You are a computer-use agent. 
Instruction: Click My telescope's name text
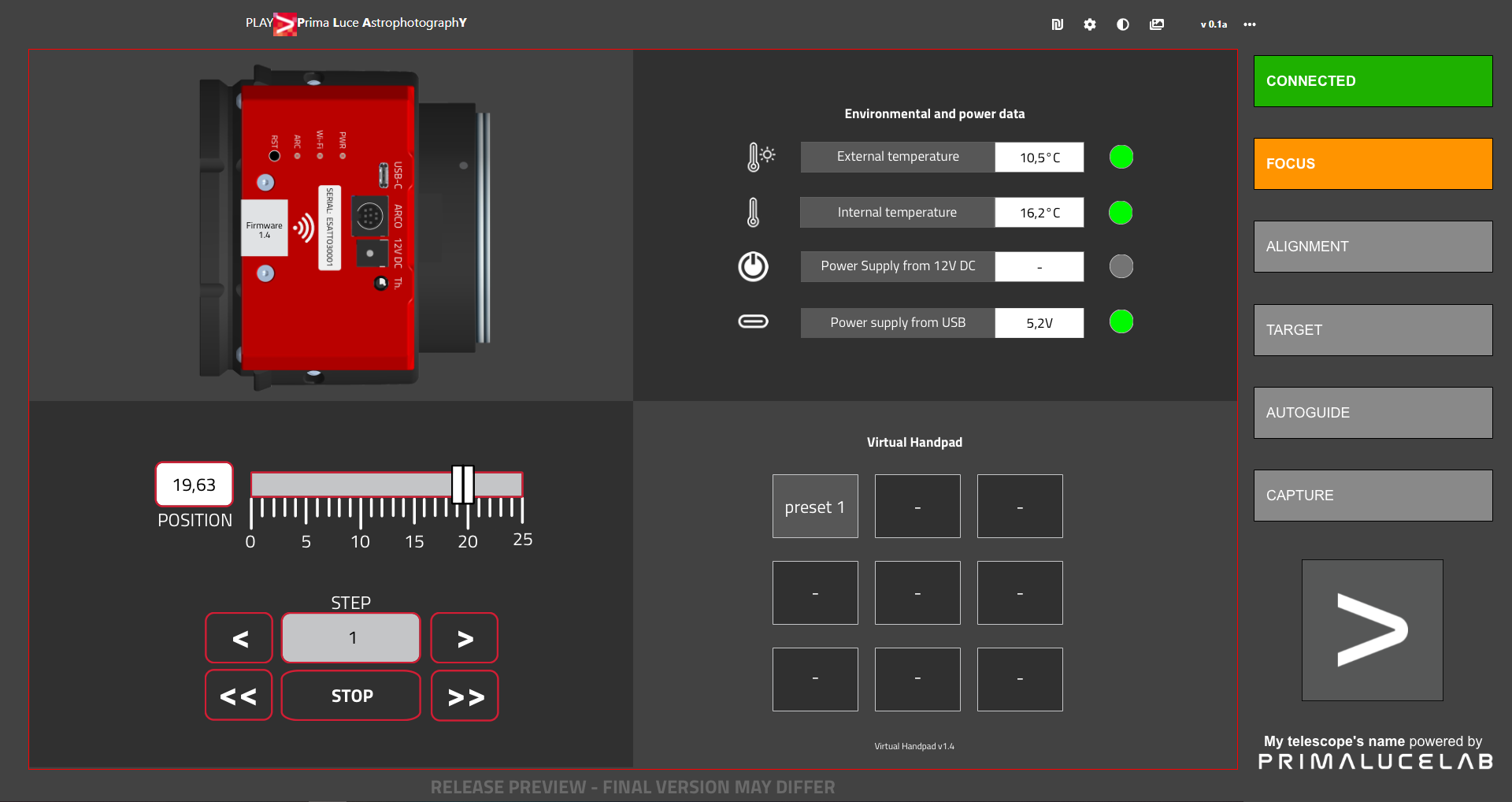(x=1334, y=741)
